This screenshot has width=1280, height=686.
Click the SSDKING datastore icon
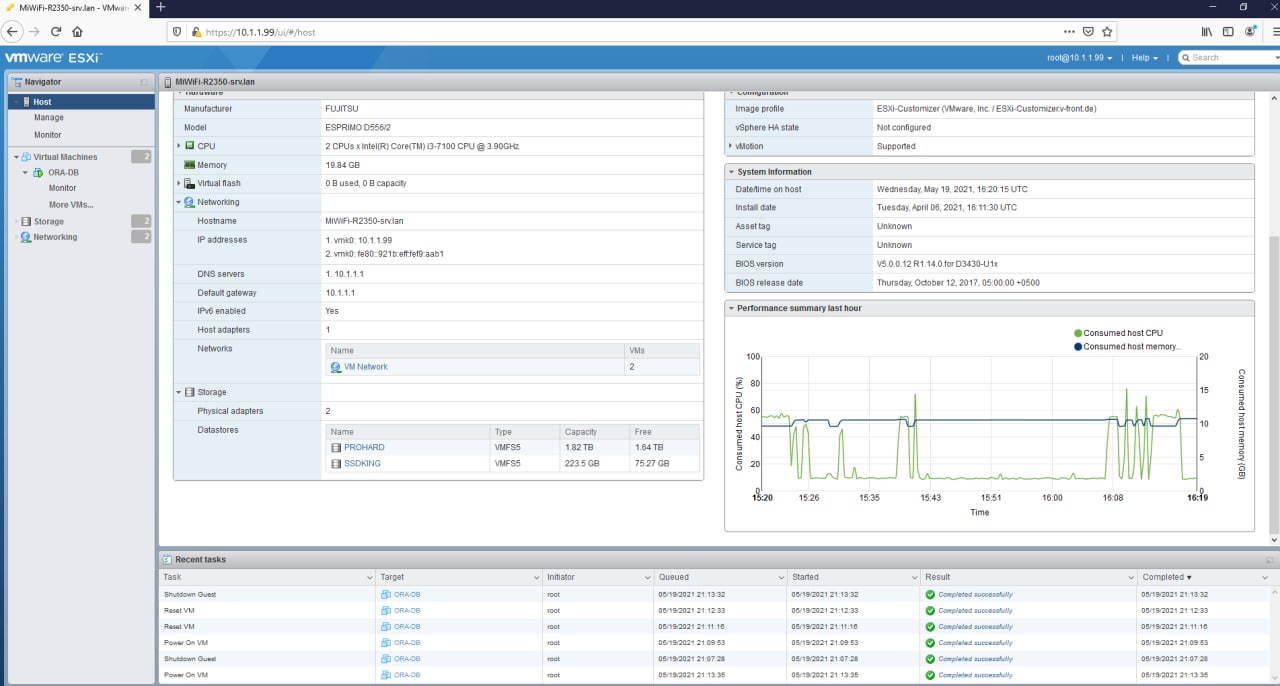(x=336, y=464)
